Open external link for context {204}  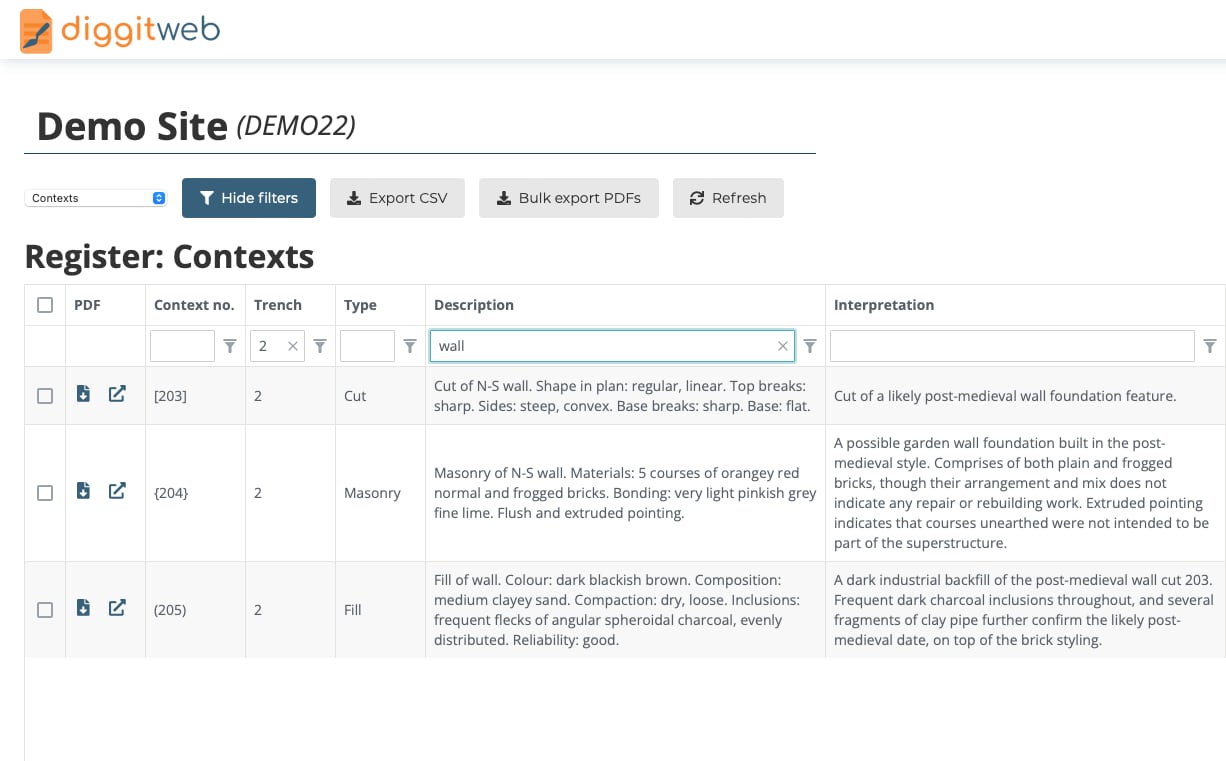pyautogui.click(x=117, y=490)
